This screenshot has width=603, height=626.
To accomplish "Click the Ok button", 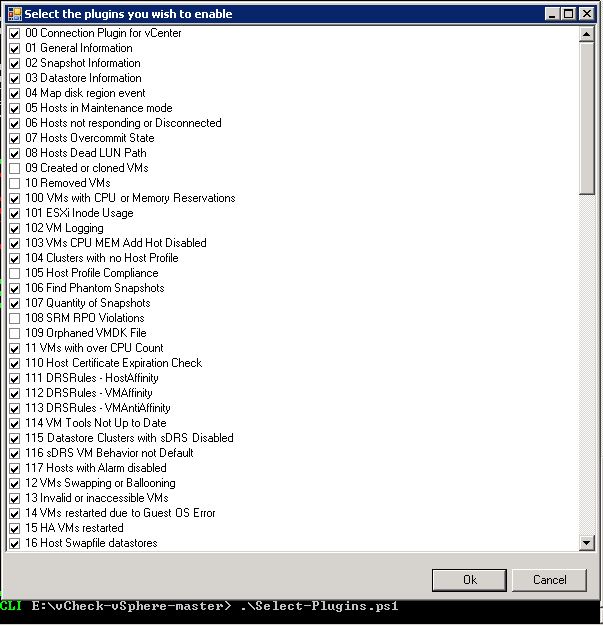I will coord(469,580).
